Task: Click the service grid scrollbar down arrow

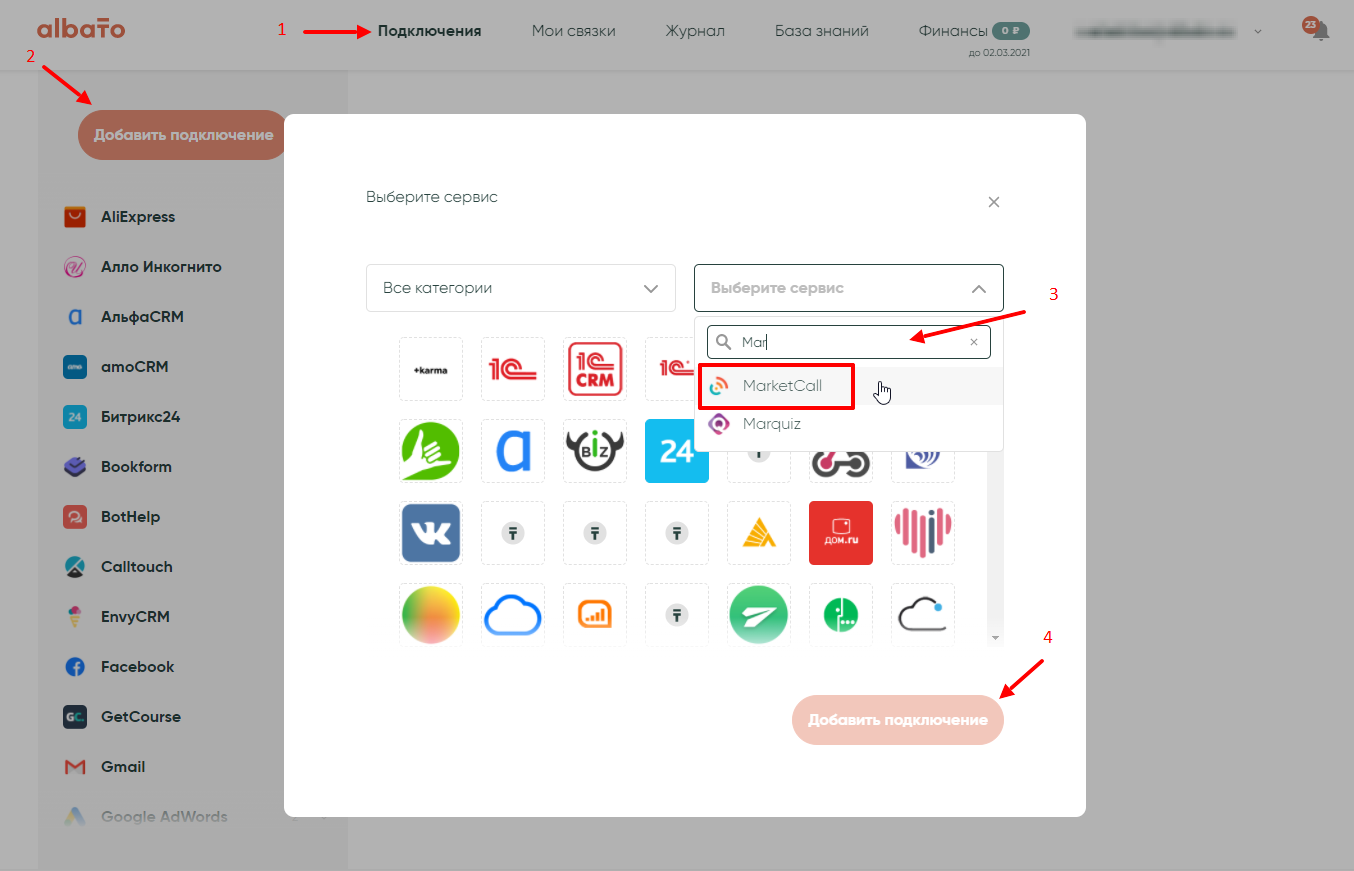Action: click(995, 637)
